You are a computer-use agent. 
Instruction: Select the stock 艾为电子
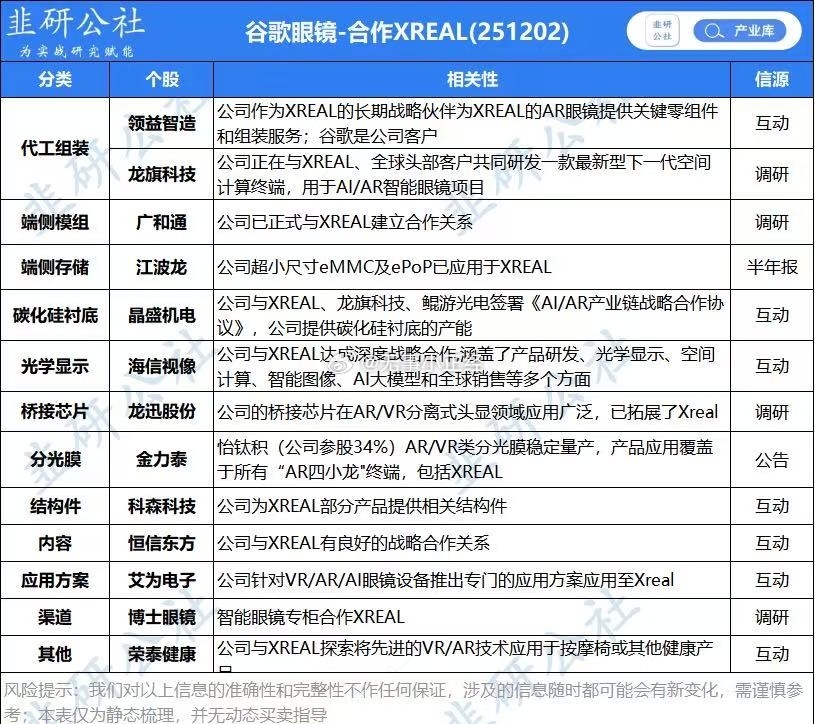coord(162,580)
